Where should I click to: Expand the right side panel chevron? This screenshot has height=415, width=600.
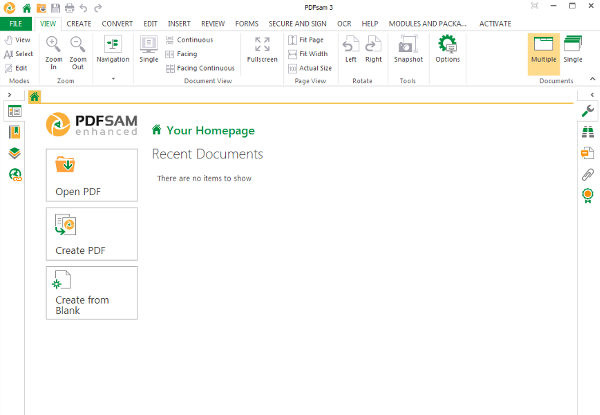click(592, 94)
